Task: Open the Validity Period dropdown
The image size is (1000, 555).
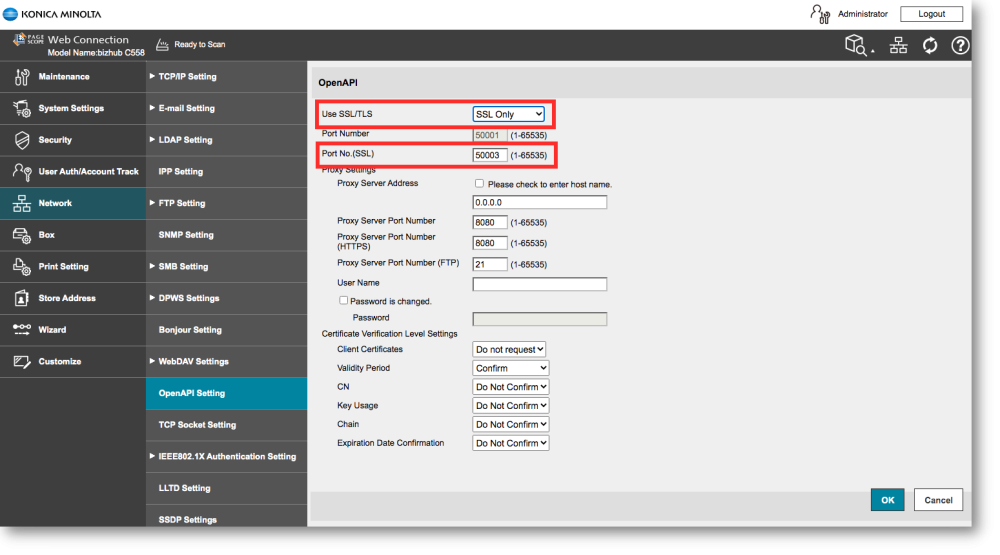Action: click(x=511, y=368)
